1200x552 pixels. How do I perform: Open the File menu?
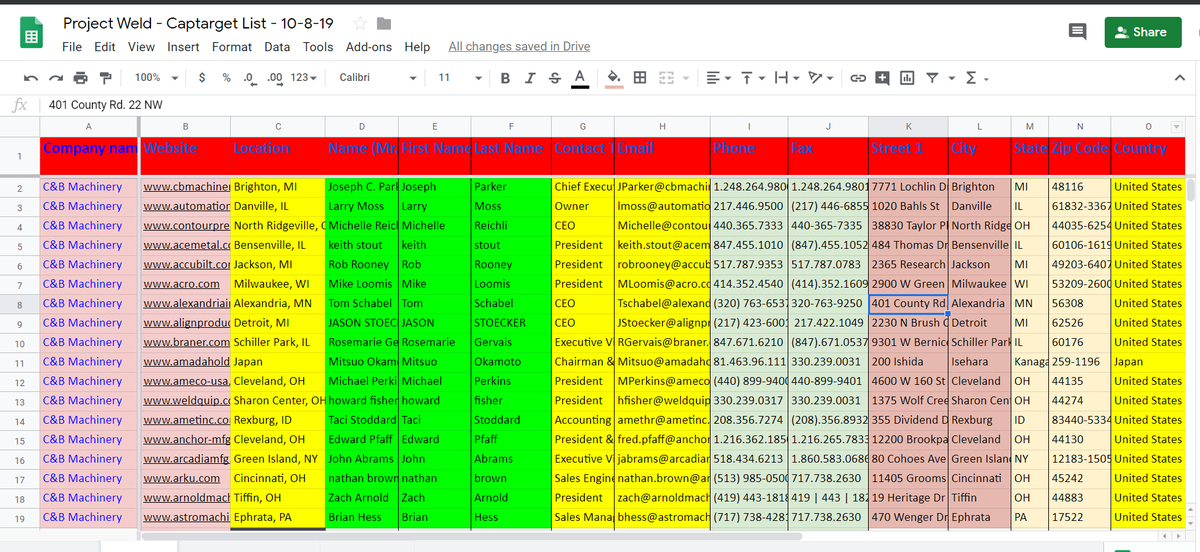72,47
